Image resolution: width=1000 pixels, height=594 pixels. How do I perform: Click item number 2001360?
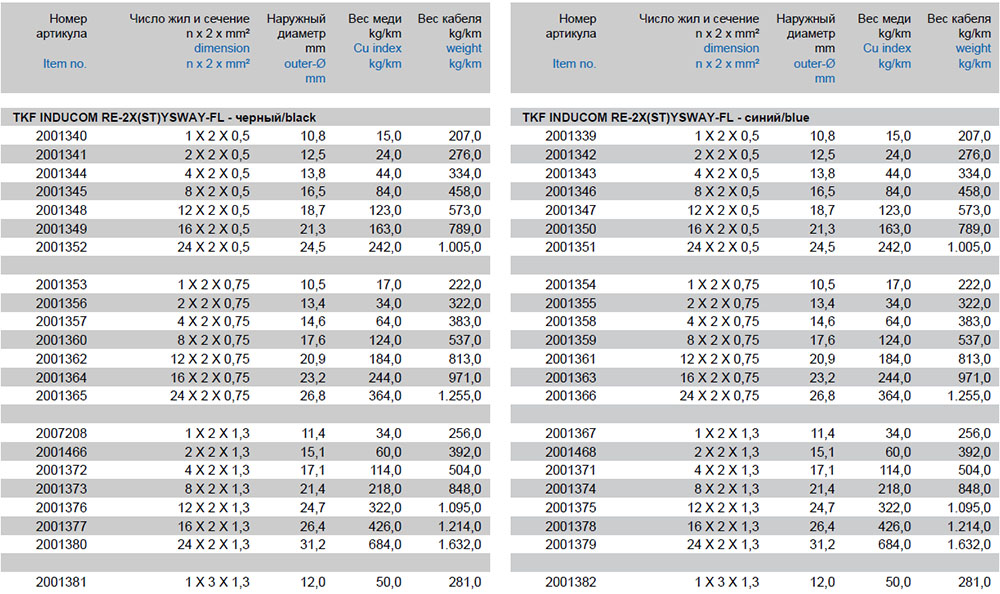[x=61, y=340]
